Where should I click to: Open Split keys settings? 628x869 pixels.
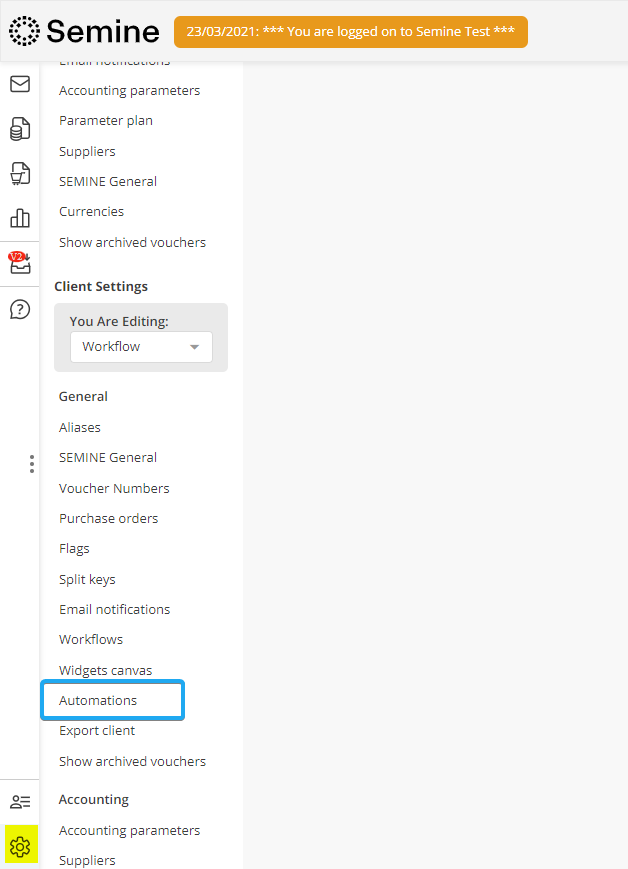point(87,579)
